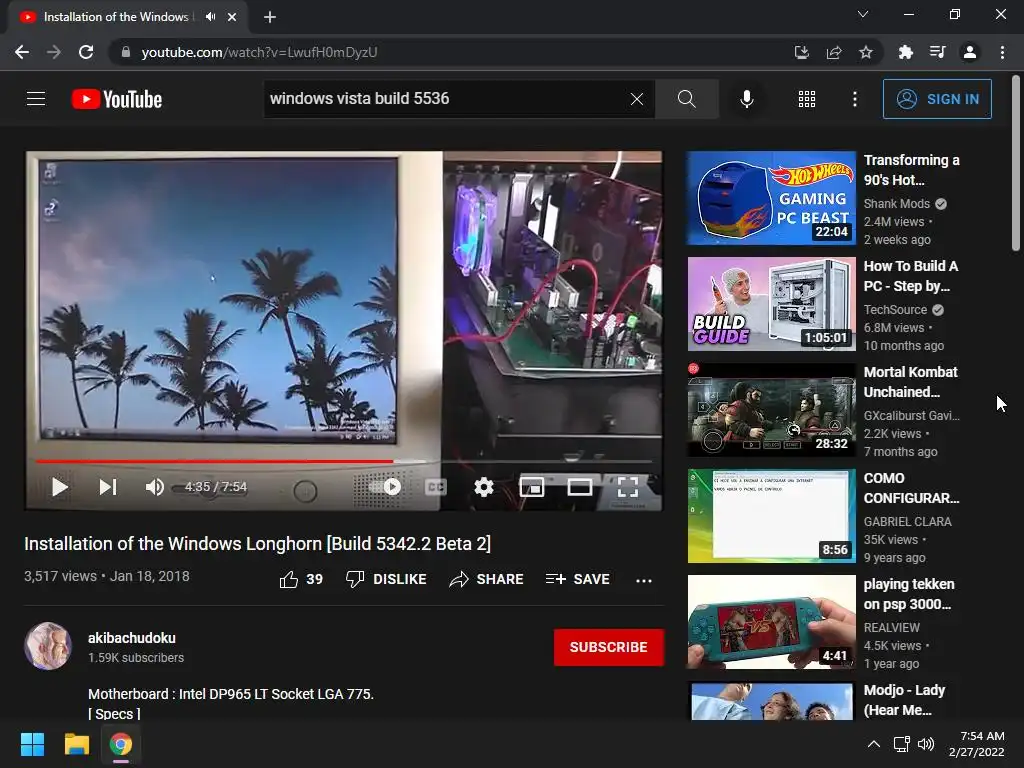
Task: Toggle closed captions in player
Action: coord(436,487)
